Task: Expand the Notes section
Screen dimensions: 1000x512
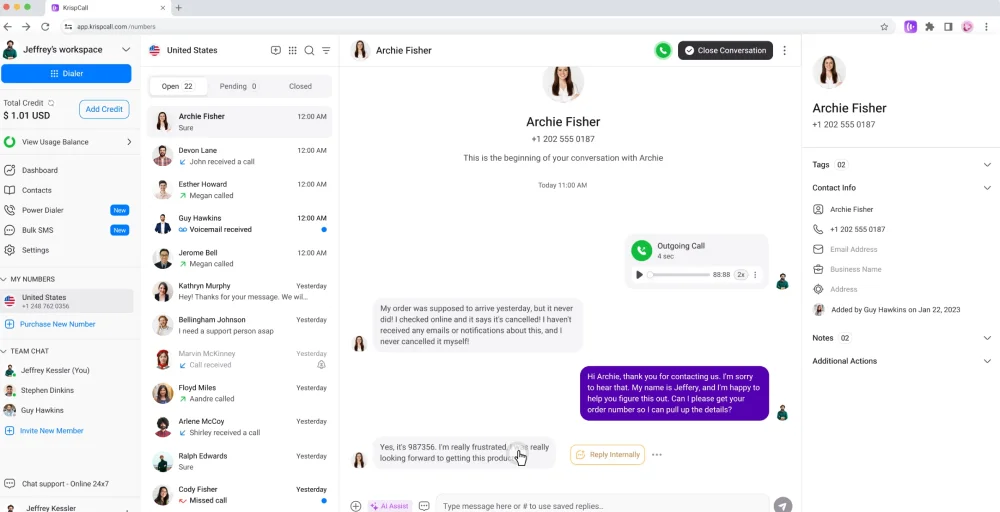Action: point(987,338)
